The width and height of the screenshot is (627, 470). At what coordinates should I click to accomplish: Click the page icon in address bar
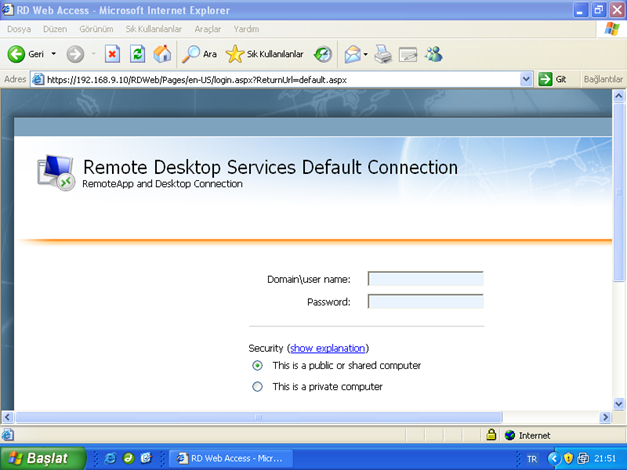tap(38, 79)
